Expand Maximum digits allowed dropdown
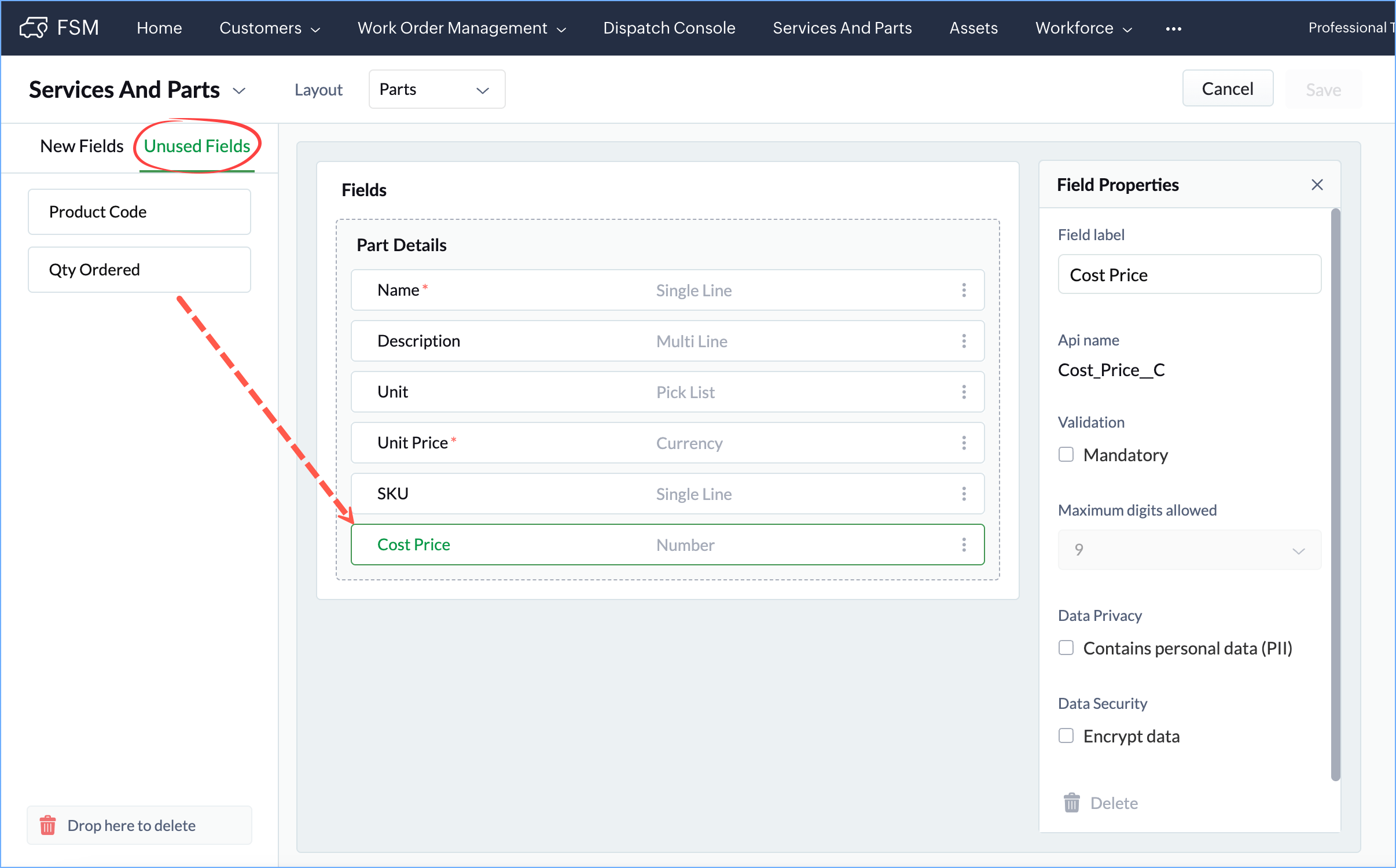Image resolution: width=1396 pixels, height=868 pixels. coord(1189,550)
